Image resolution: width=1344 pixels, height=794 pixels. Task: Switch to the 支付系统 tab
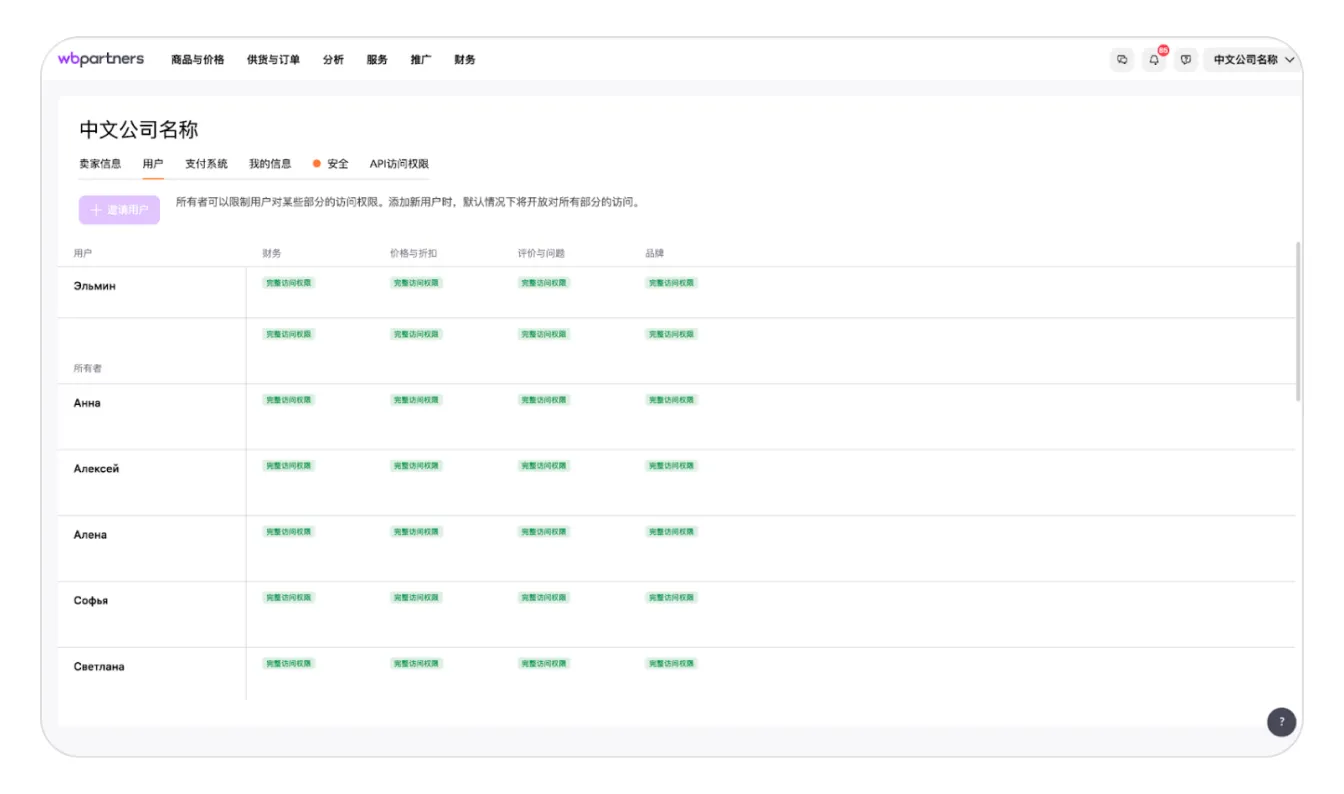coord(206,164)
